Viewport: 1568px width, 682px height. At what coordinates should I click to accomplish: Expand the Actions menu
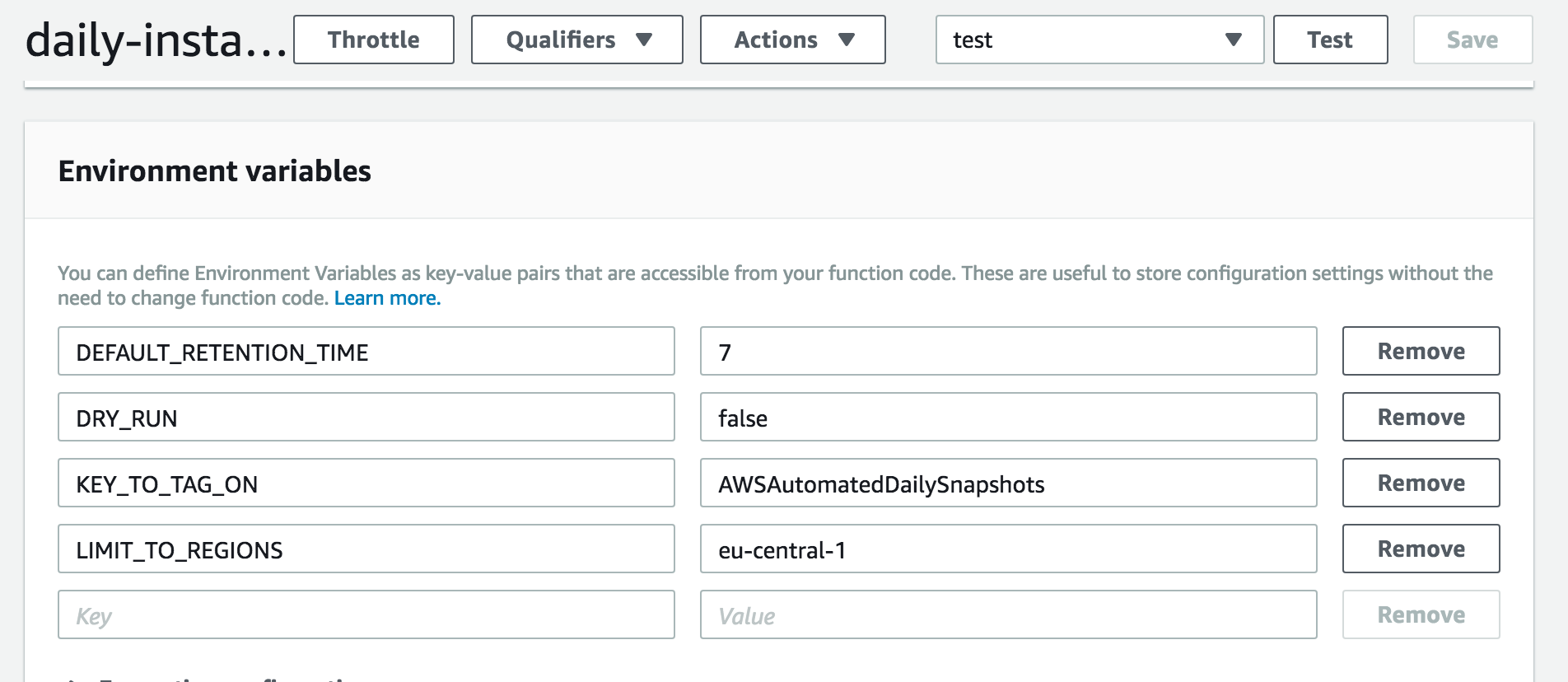tap(792, 40)
